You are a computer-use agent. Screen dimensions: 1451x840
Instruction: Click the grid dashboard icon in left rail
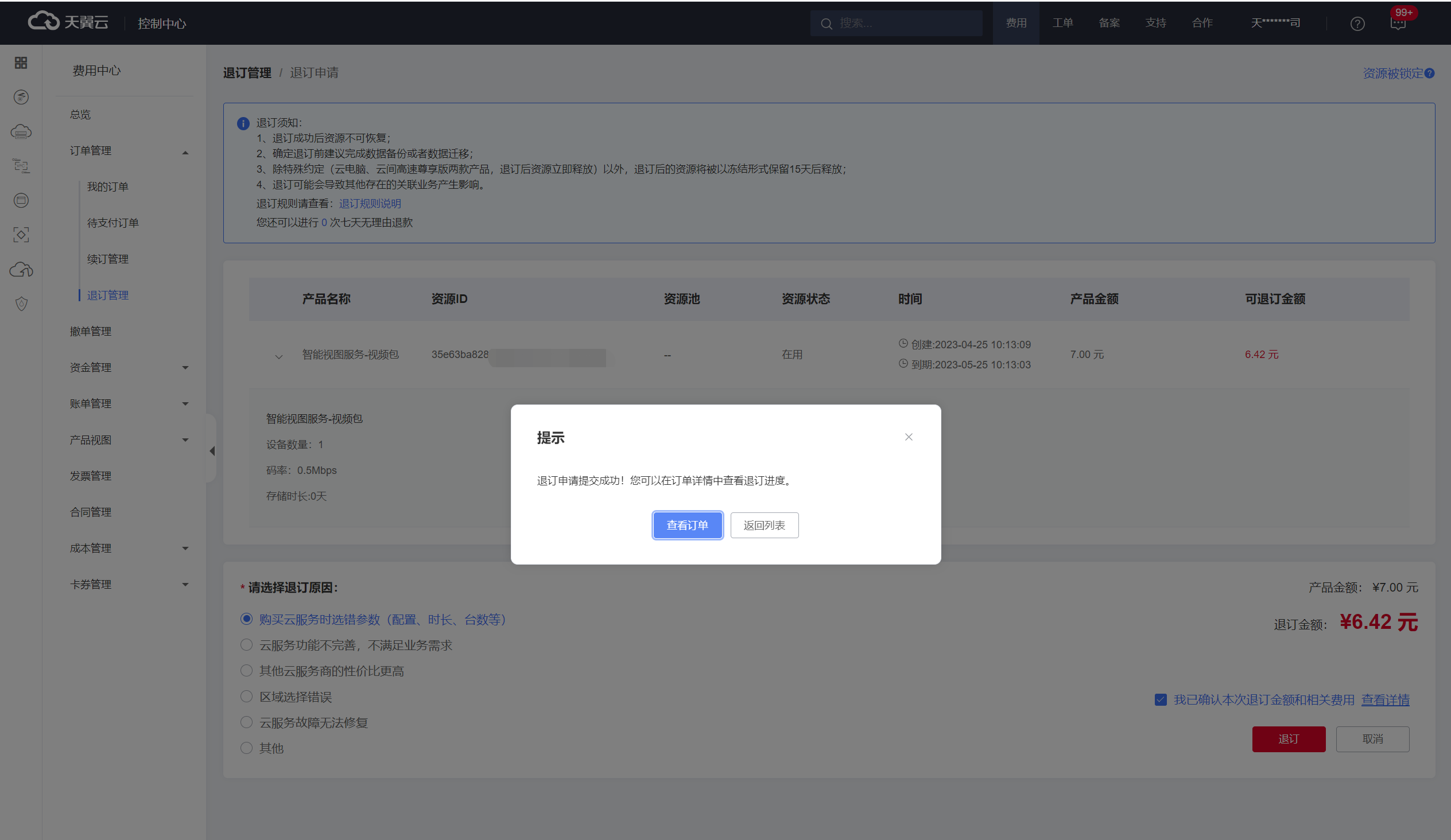point(21,63)
